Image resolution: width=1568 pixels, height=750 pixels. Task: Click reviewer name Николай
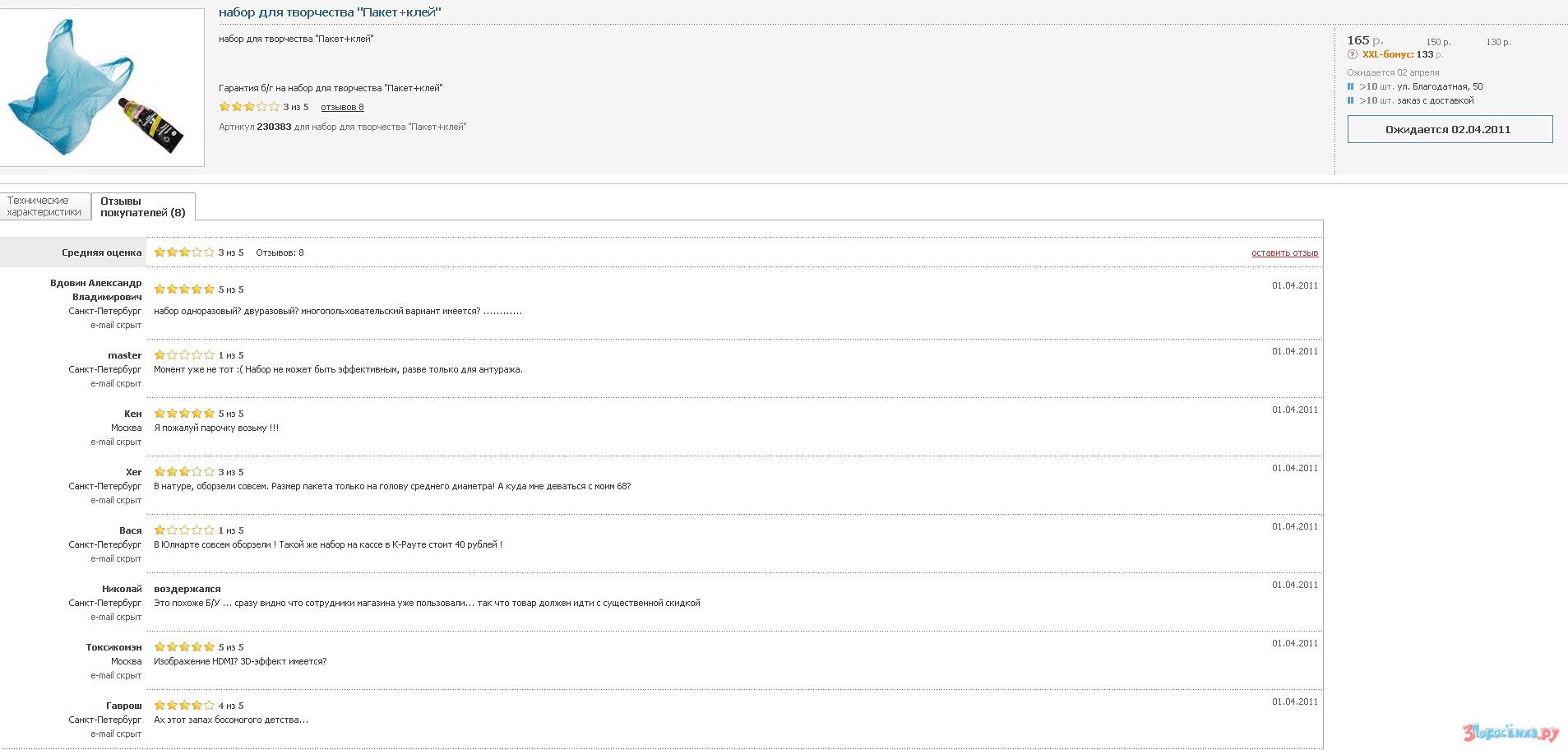(x=122, y=589)
